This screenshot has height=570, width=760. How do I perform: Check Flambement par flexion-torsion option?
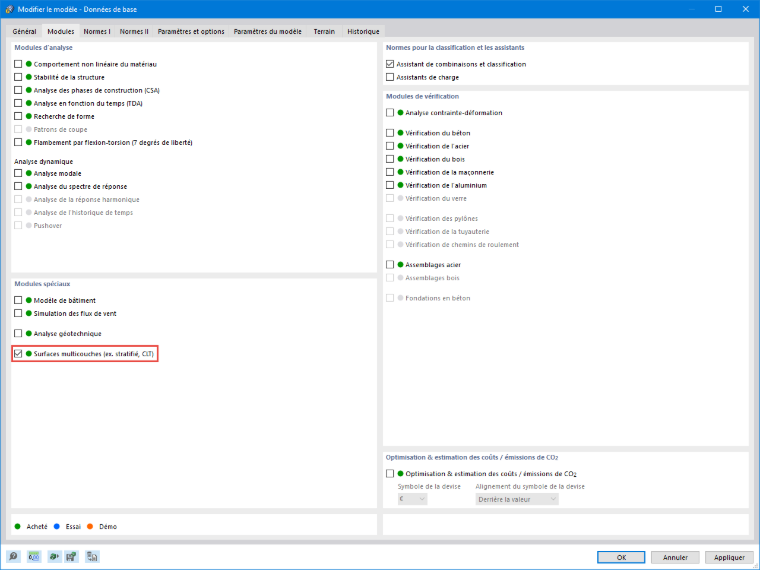pyautogui.click(x=18, y=142)
